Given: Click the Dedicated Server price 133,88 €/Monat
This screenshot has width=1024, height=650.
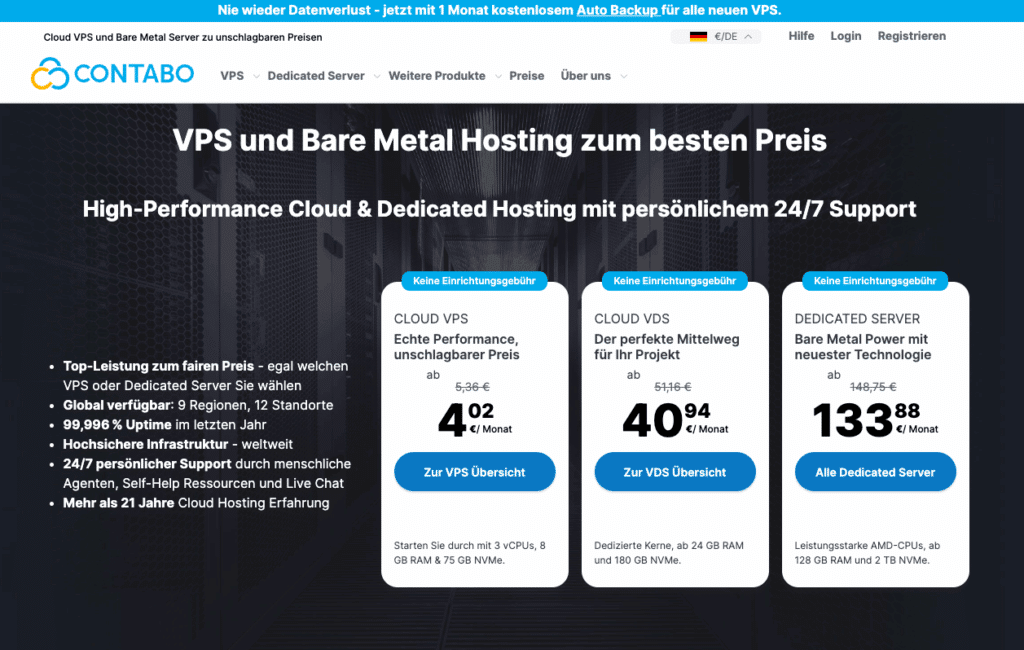Looking at the screenshot, I should pyautogui.click(x=875, y=419).
